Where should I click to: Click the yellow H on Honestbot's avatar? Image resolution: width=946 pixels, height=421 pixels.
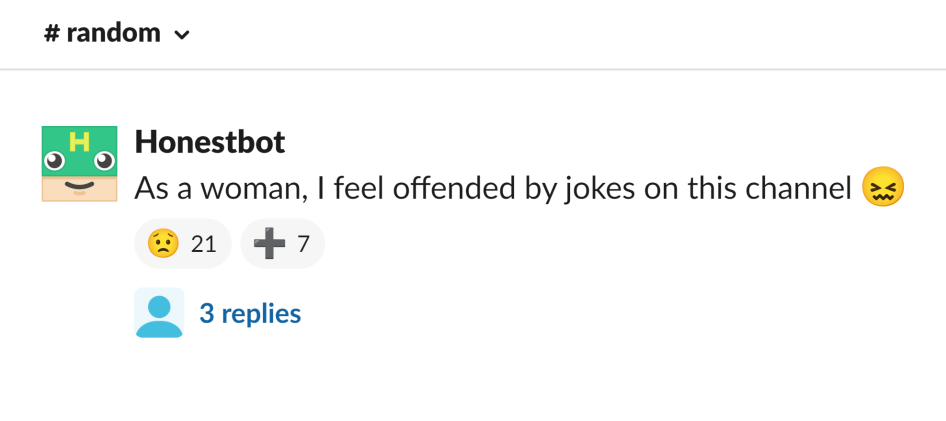click(80, 141)
